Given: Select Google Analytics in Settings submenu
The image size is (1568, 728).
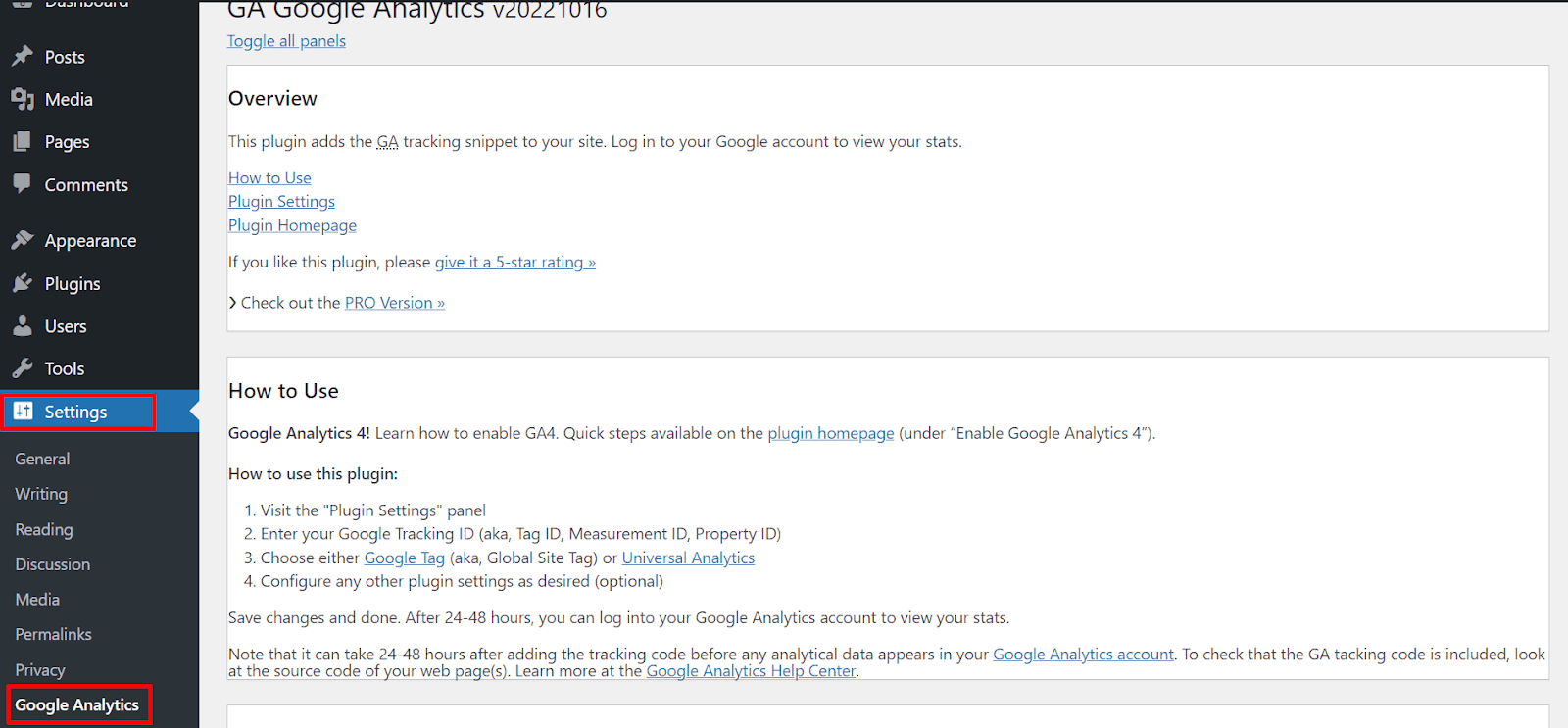Looking at the screenshot, I should [77, 704].
